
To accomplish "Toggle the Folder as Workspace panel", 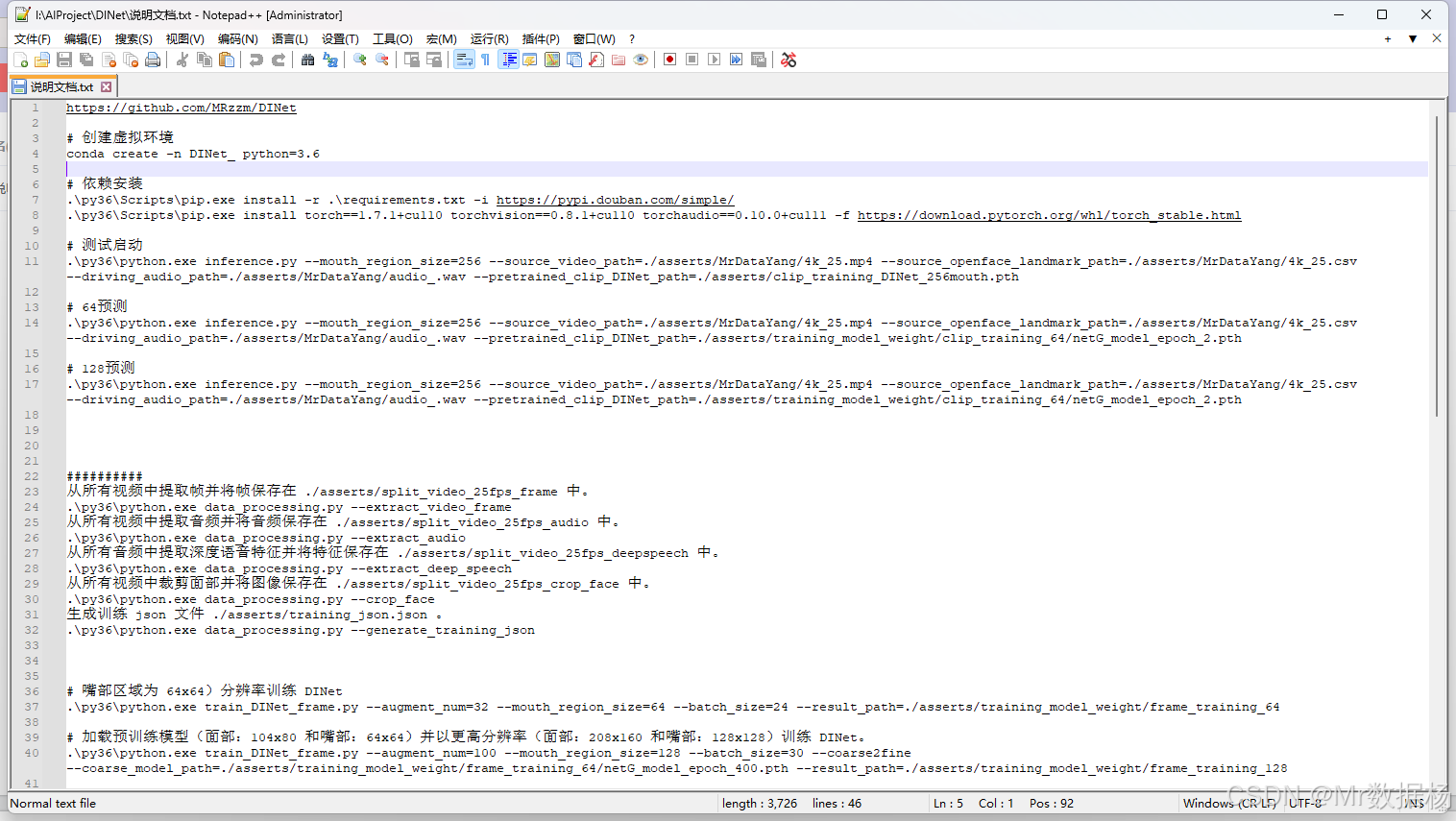I will tap(619, 60).
